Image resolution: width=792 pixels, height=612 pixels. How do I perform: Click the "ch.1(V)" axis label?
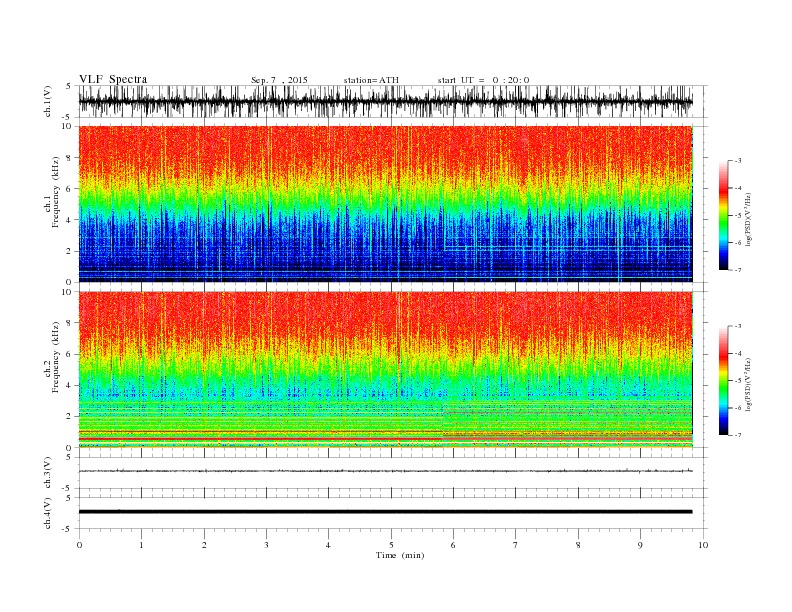(x=48, y=101)
